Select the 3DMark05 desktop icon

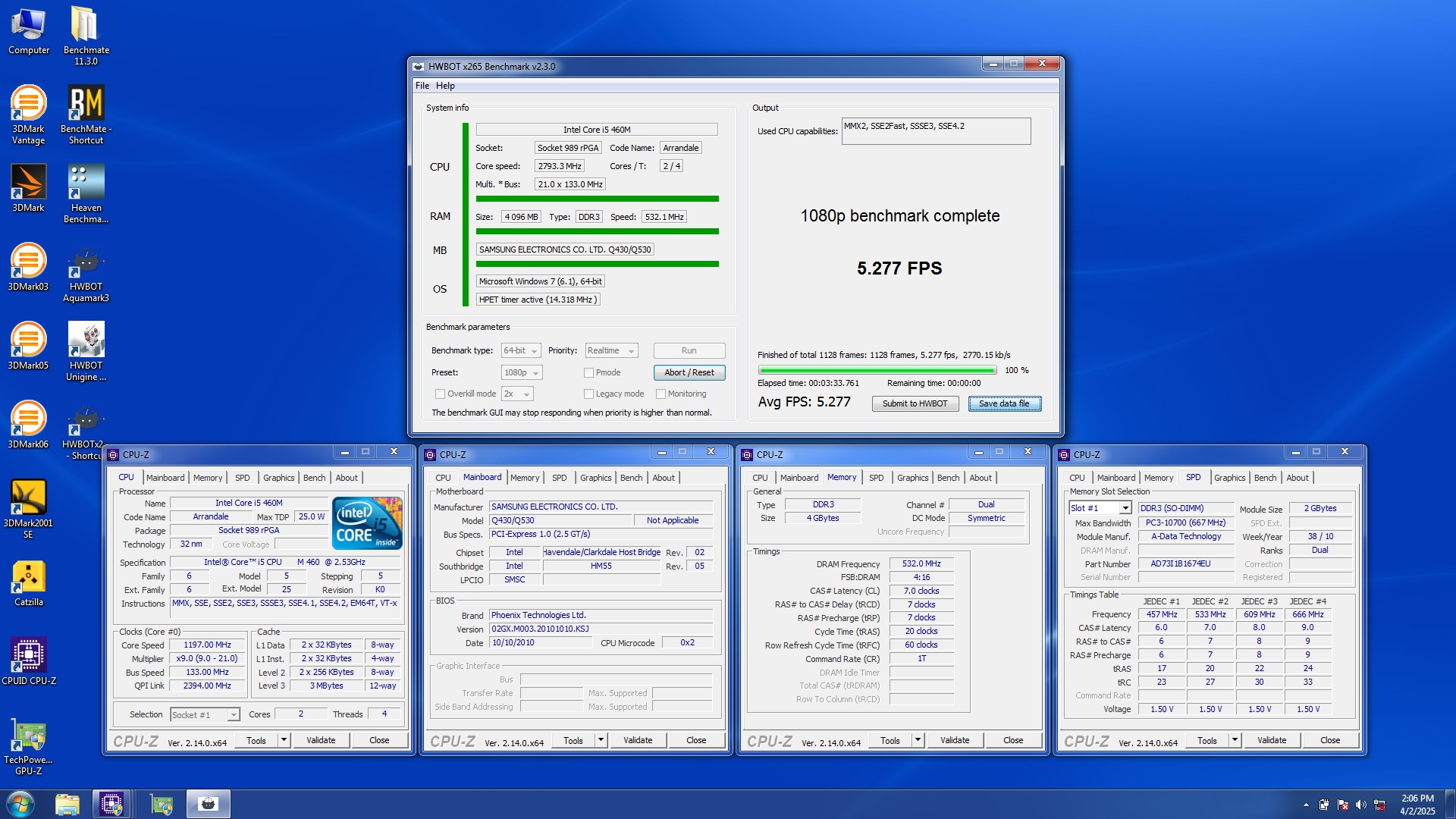tap(29, 346)
